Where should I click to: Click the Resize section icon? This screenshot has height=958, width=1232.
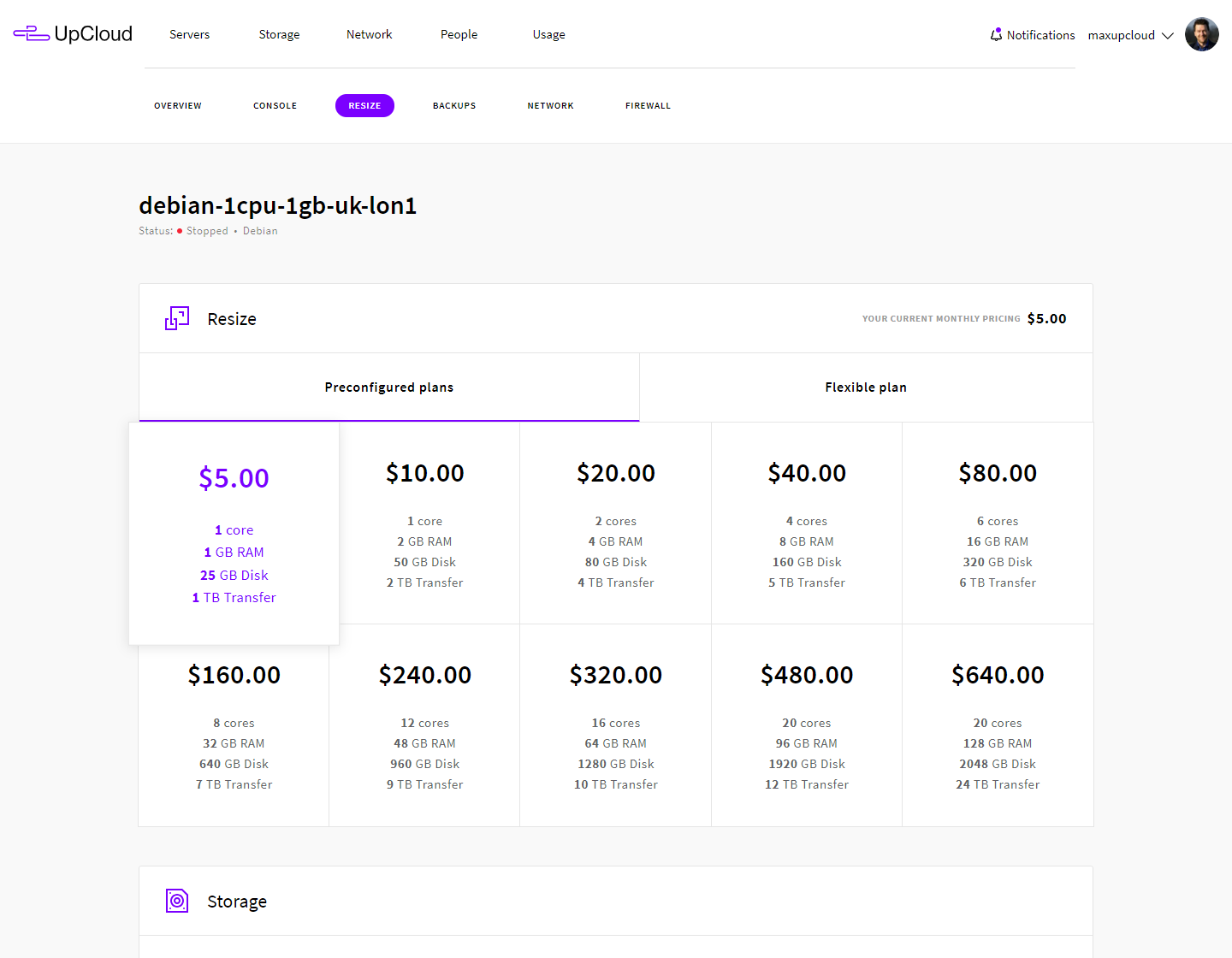[177, 318]
